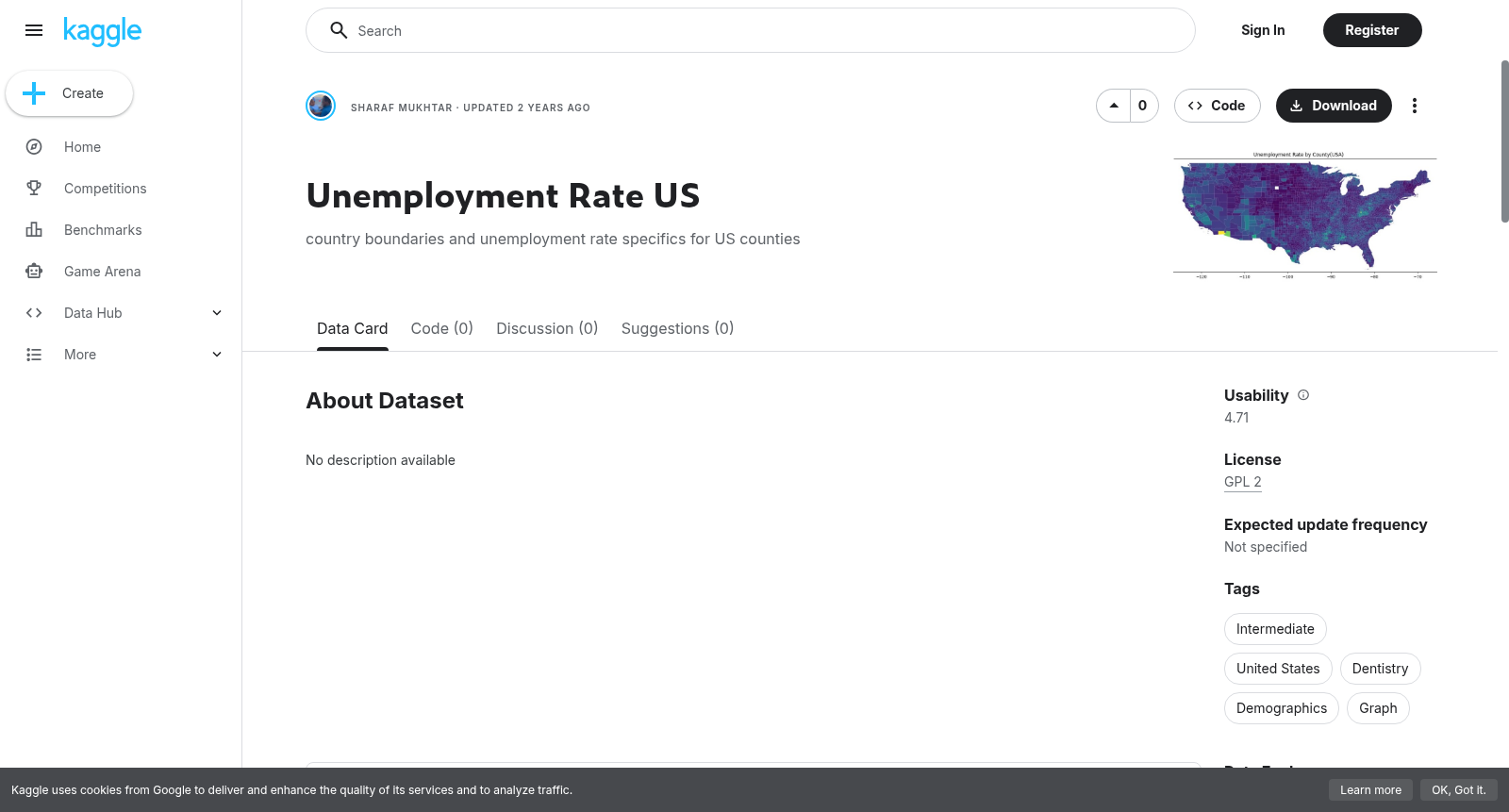
Task: Open the Suggestions (0) tab
Action: [x=677, y=328]
